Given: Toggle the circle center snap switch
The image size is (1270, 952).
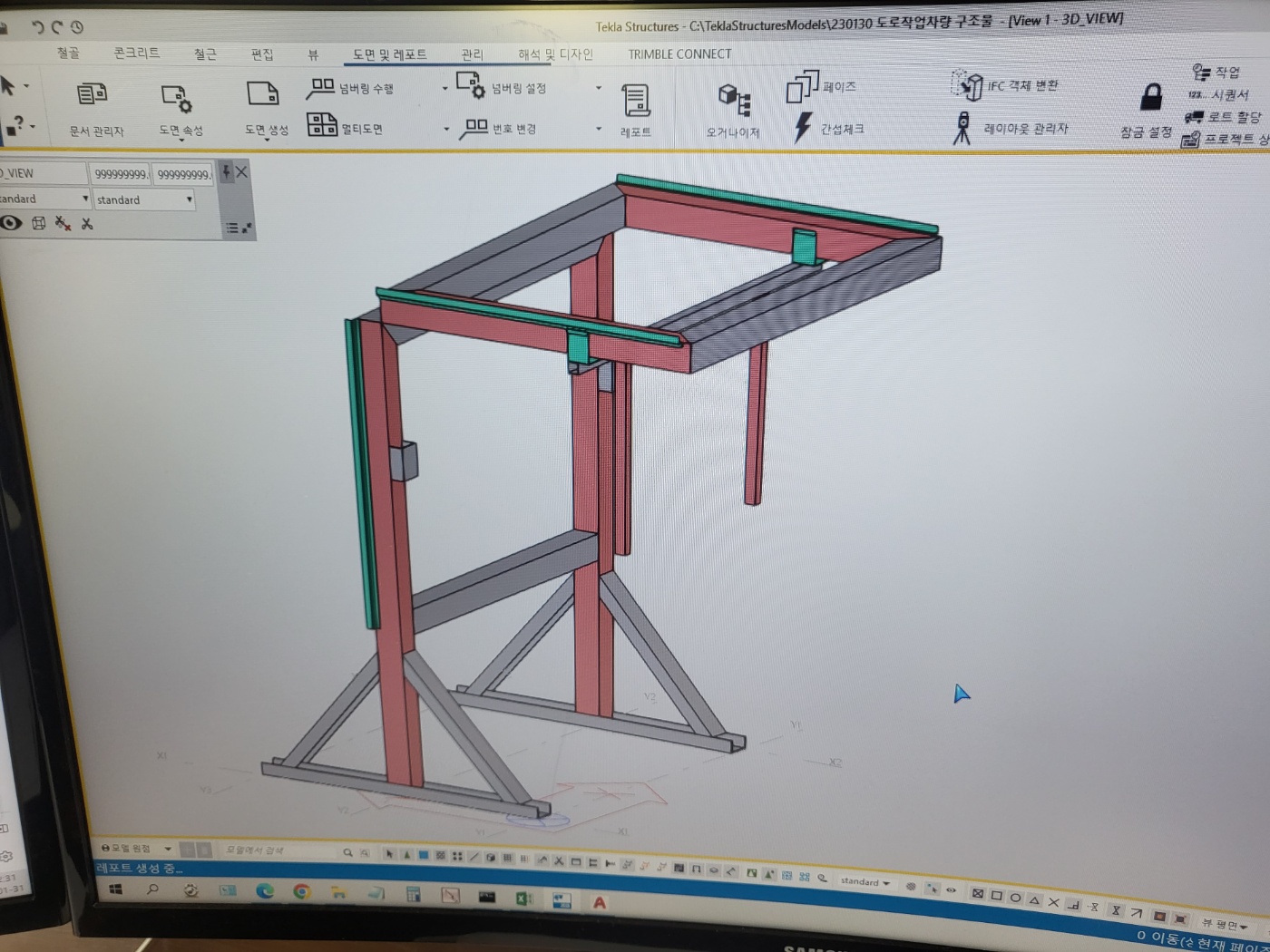Looking at the screenshot, I should [1015, 898].
